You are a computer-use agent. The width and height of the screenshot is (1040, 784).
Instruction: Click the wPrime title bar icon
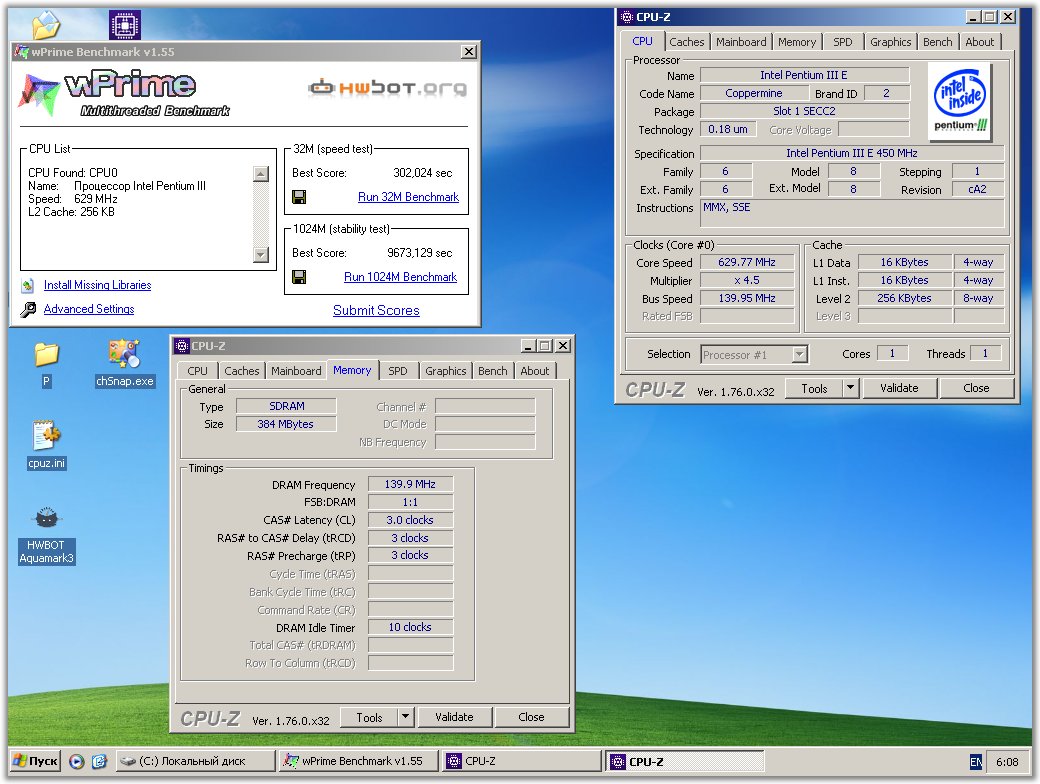pyautogui.click(x=22, y=52)
